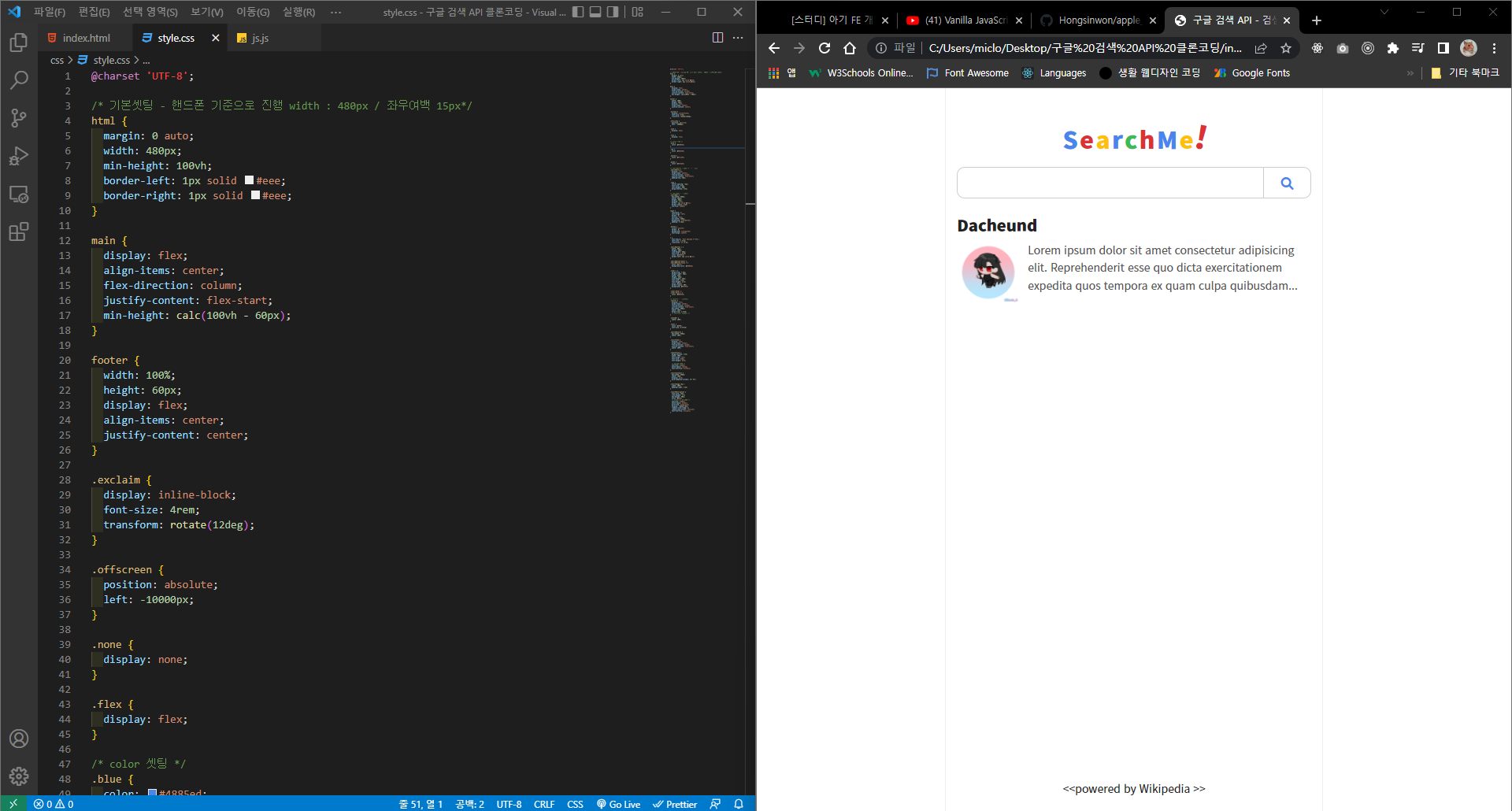Open the Chrome three-dot menu
This screenshot has height=811, width=1512.
(x=1494, y=48)
